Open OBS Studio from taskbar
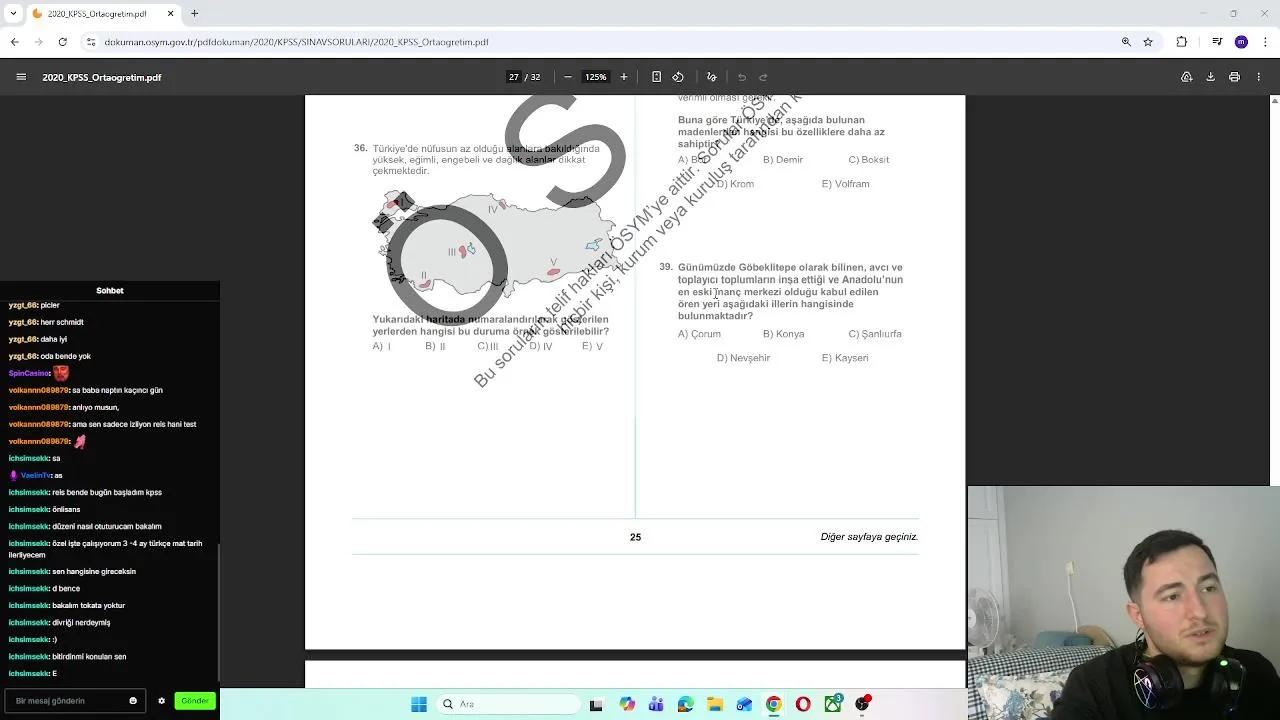Screen dimensions: 1280x720 (x=862, y=704)
